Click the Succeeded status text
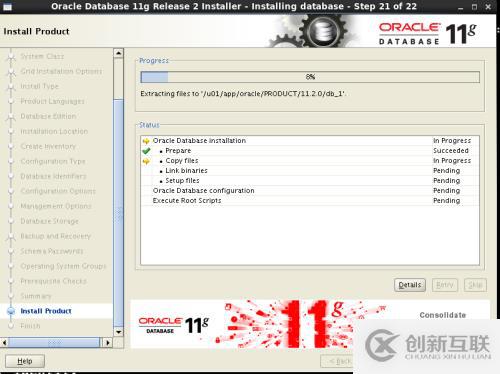Image resolution: width=500 pixels, height=374 pixels. coord(451,151)
